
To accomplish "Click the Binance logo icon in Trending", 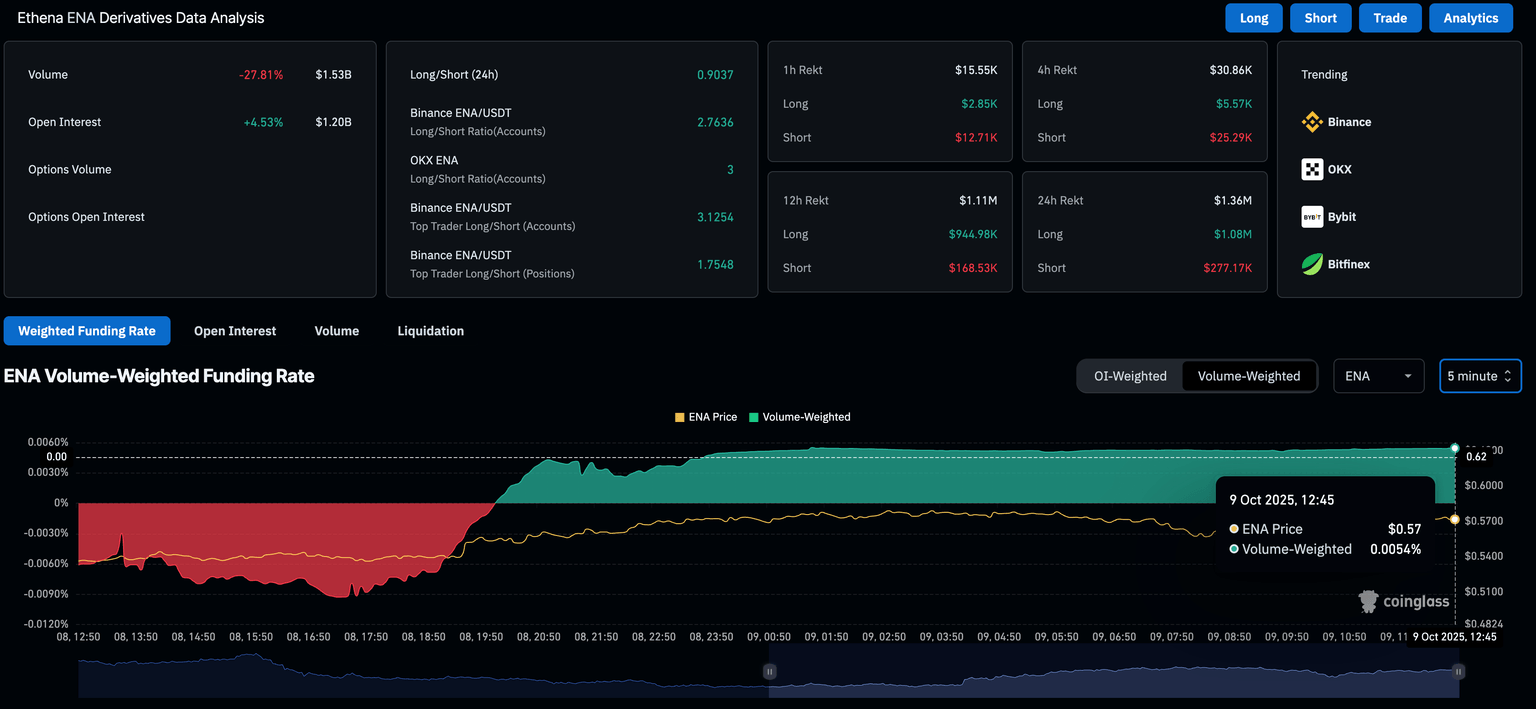I will pyautogui.click(x=1311, y=122).
